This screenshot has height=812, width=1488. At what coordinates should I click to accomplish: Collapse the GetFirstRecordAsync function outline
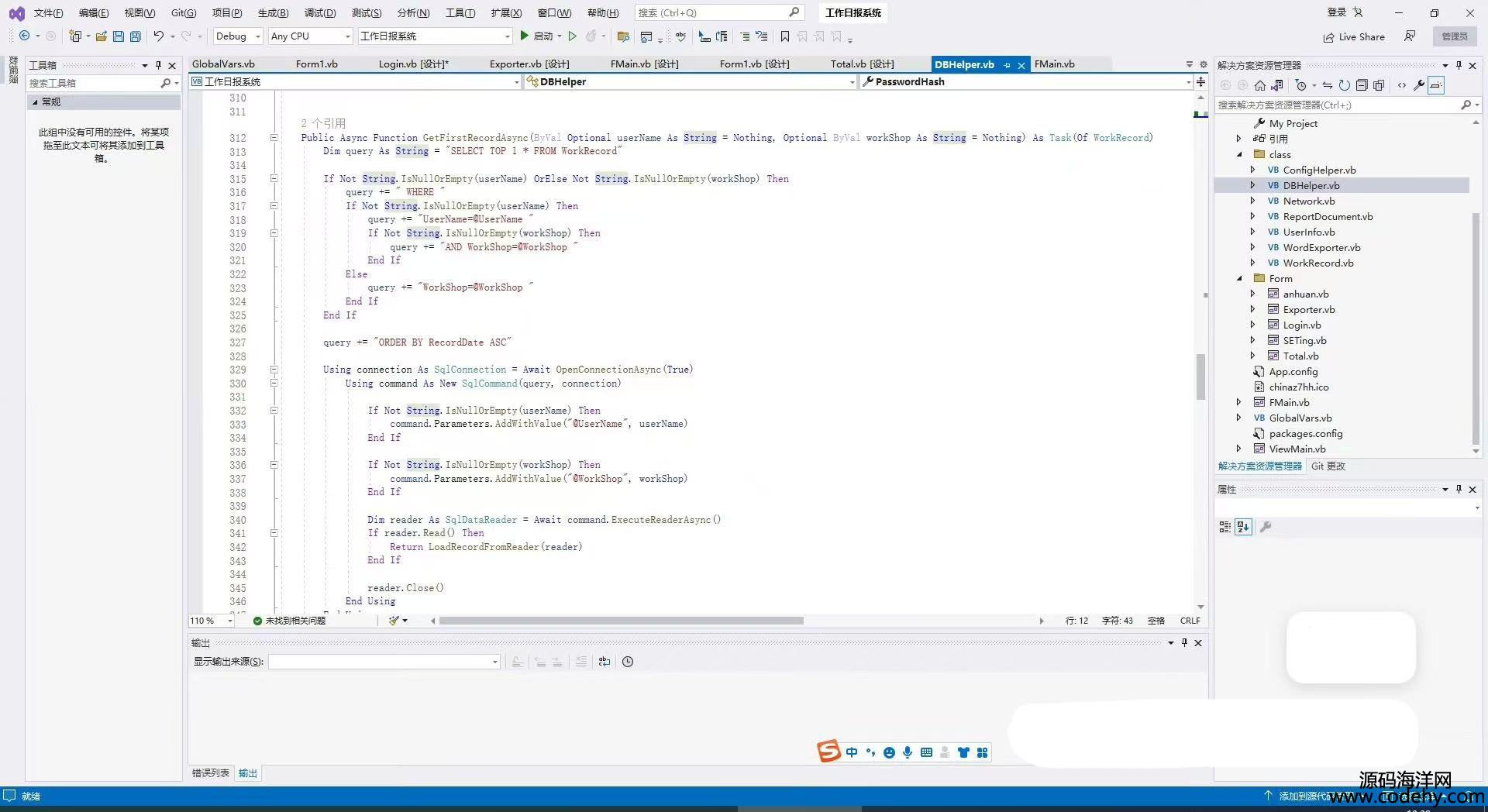(274, 138)
